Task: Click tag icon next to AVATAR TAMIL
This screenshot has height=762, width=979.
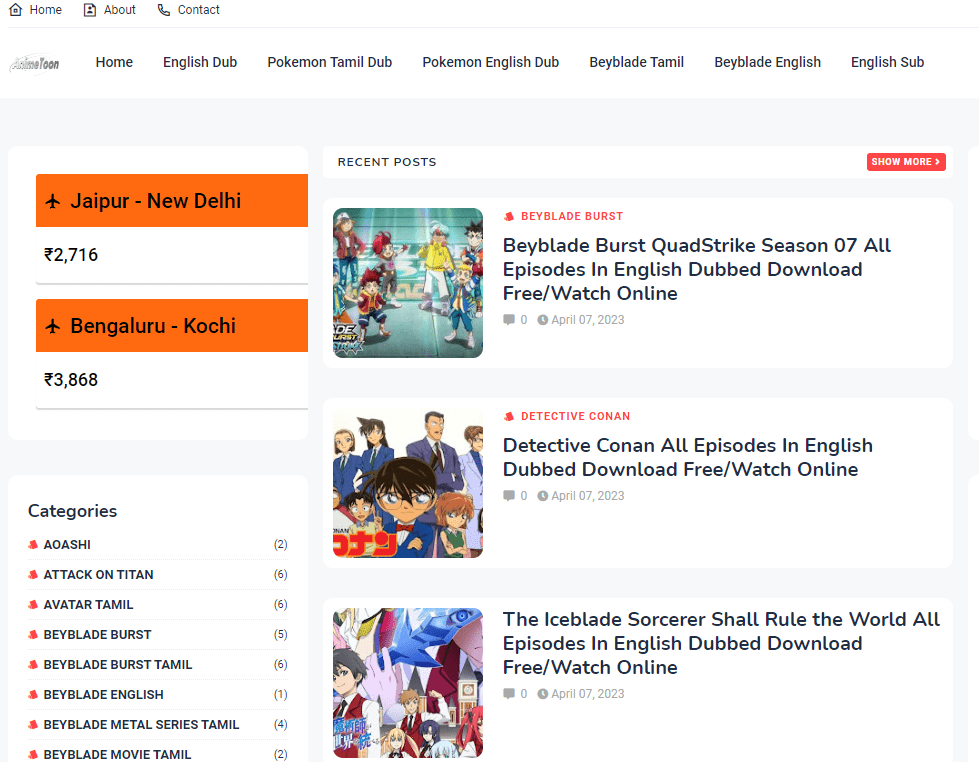Action: (x=33, y=605)
